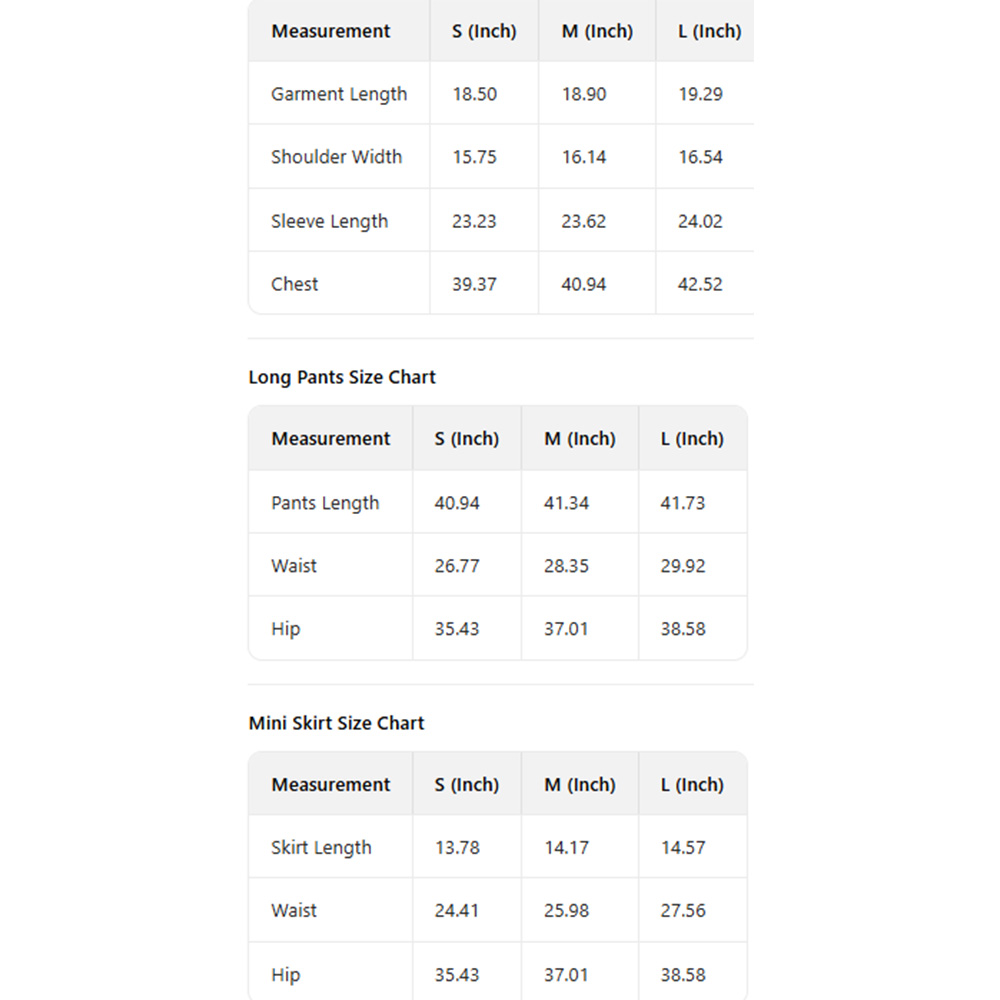Click pants Waist small value 26.77
The image size is (1000, 1000).
(457, 566)
